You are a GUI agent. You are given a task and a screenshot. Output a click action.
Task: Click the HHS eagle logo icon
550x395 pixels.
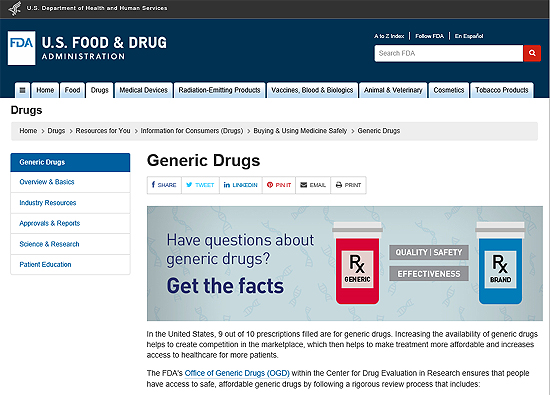(x=15, y=8)
